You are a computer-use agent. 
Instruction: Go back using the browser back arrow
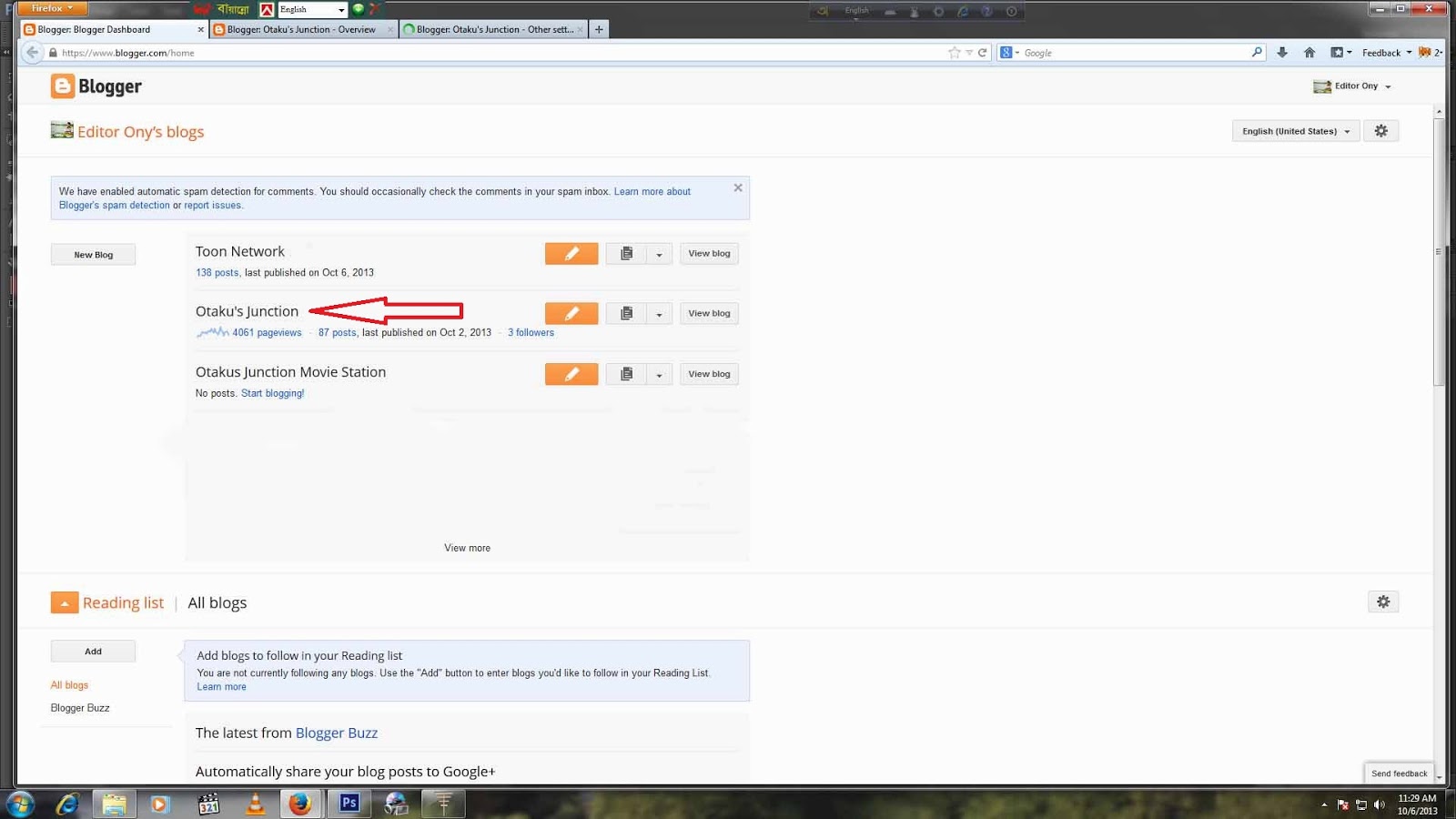coord(33,53)
